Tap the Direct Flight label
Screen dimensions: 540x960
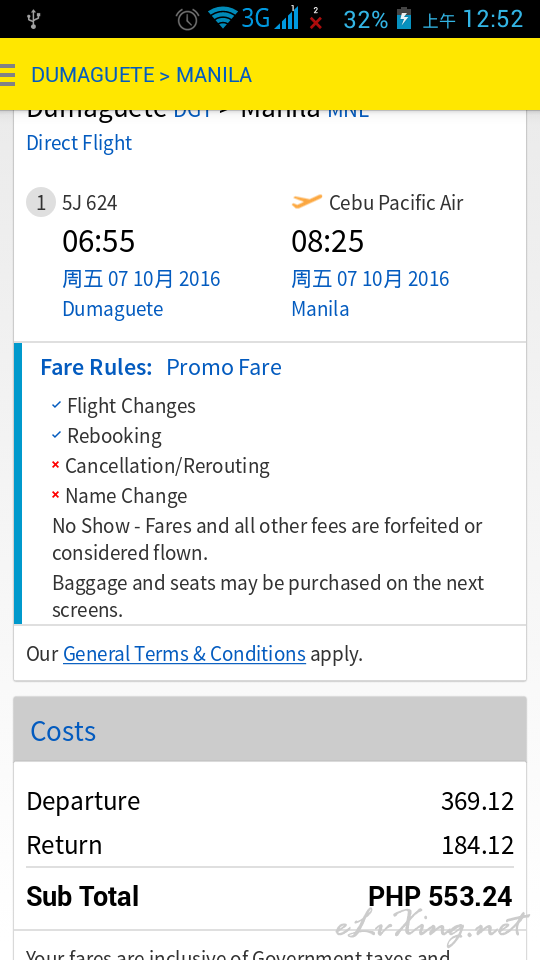pos(79,143)
